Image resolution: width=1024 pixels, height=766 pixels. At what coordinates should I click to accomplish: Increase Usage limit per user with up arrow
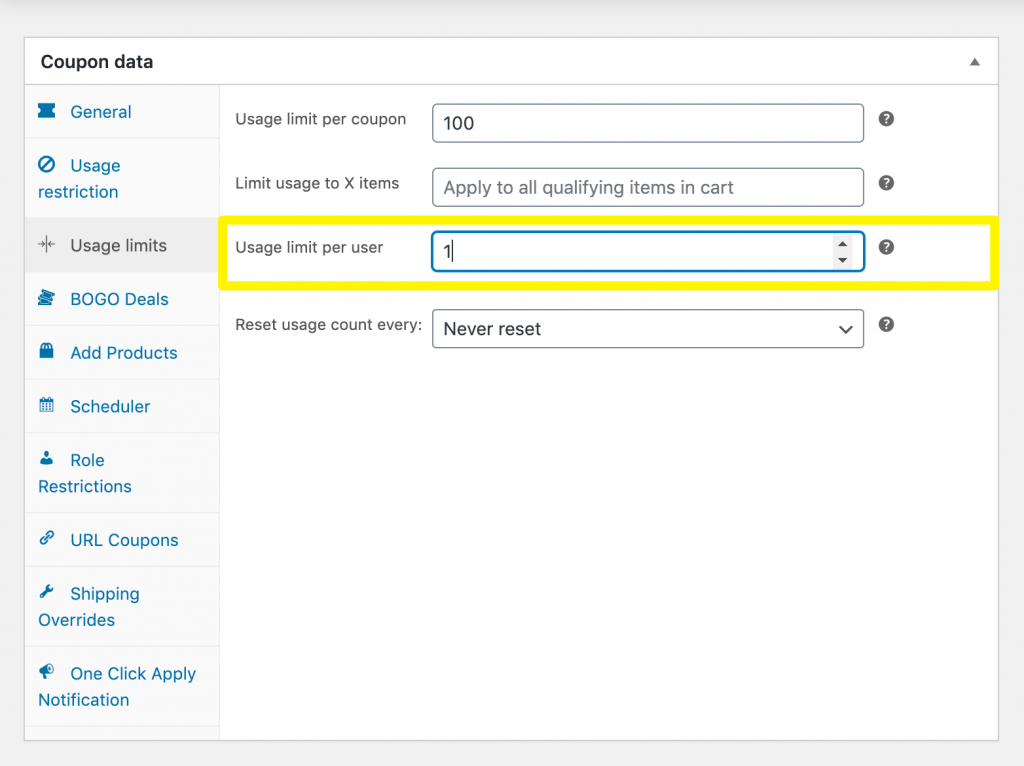pos(842,244)
